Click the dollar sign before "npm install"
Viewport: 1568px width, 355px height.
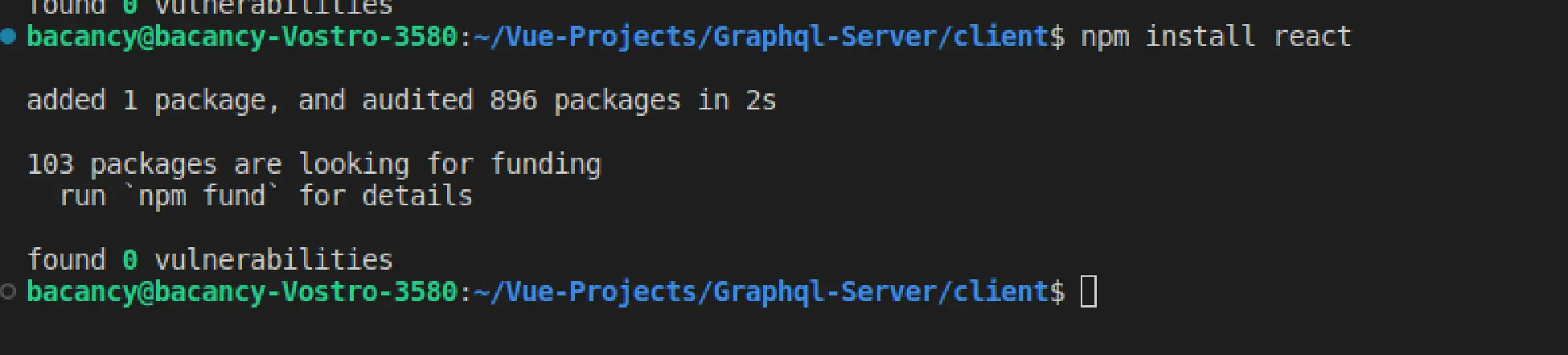1057,36
